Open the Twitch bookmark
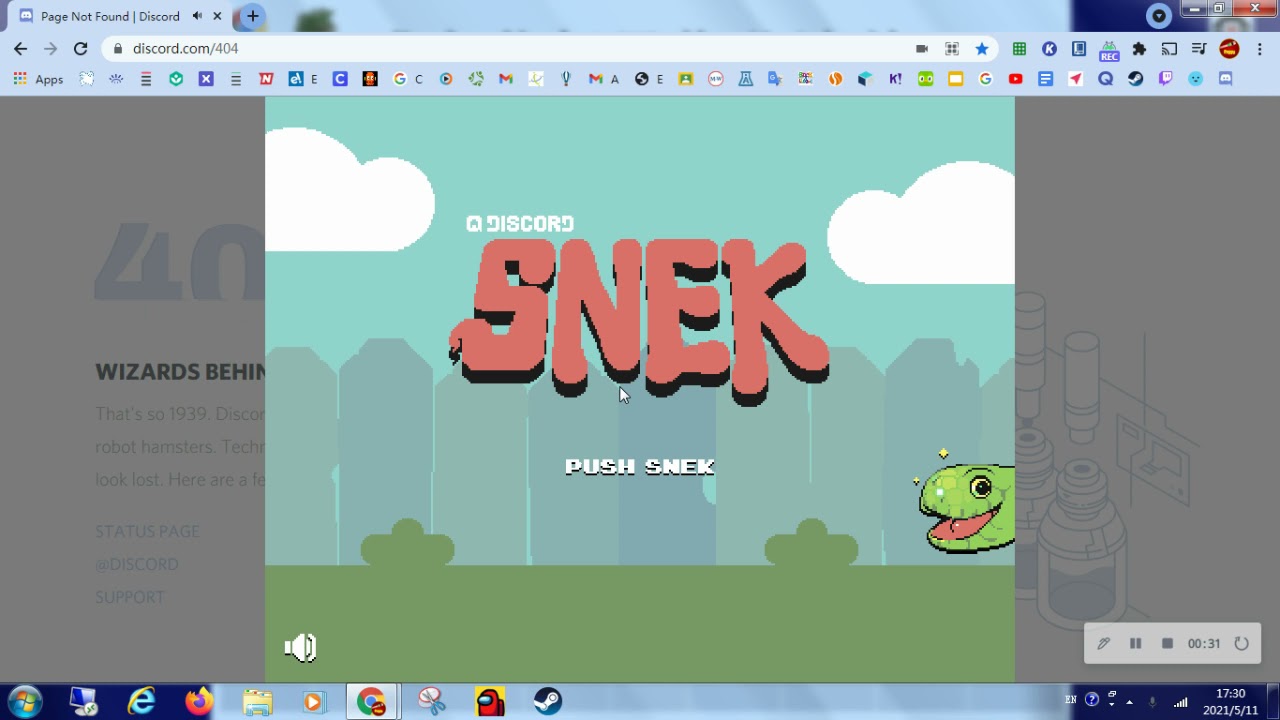Viewport: 1280px width, 720px height. (1165, 79)
